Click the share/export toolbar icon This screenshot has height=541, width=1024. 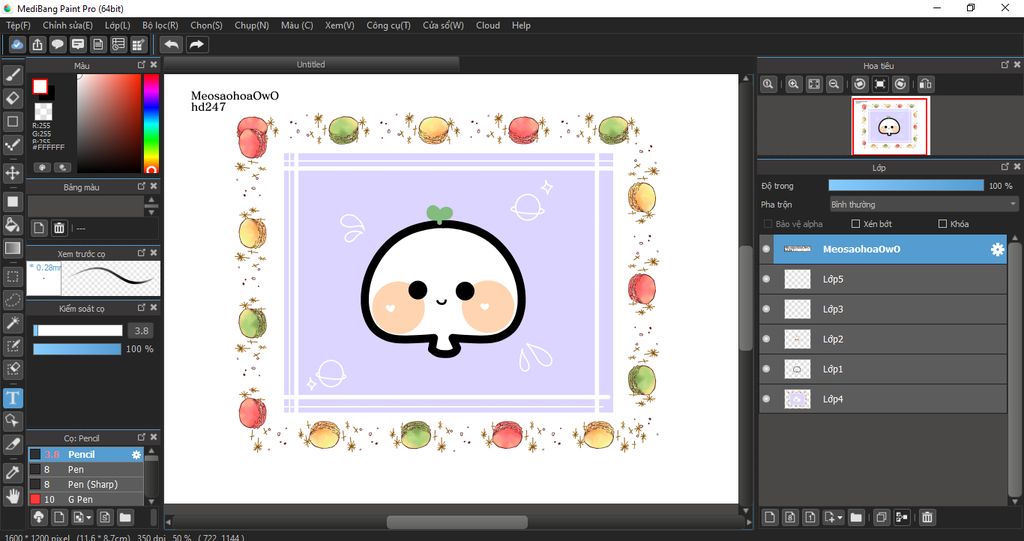click(x=37, y=44)
